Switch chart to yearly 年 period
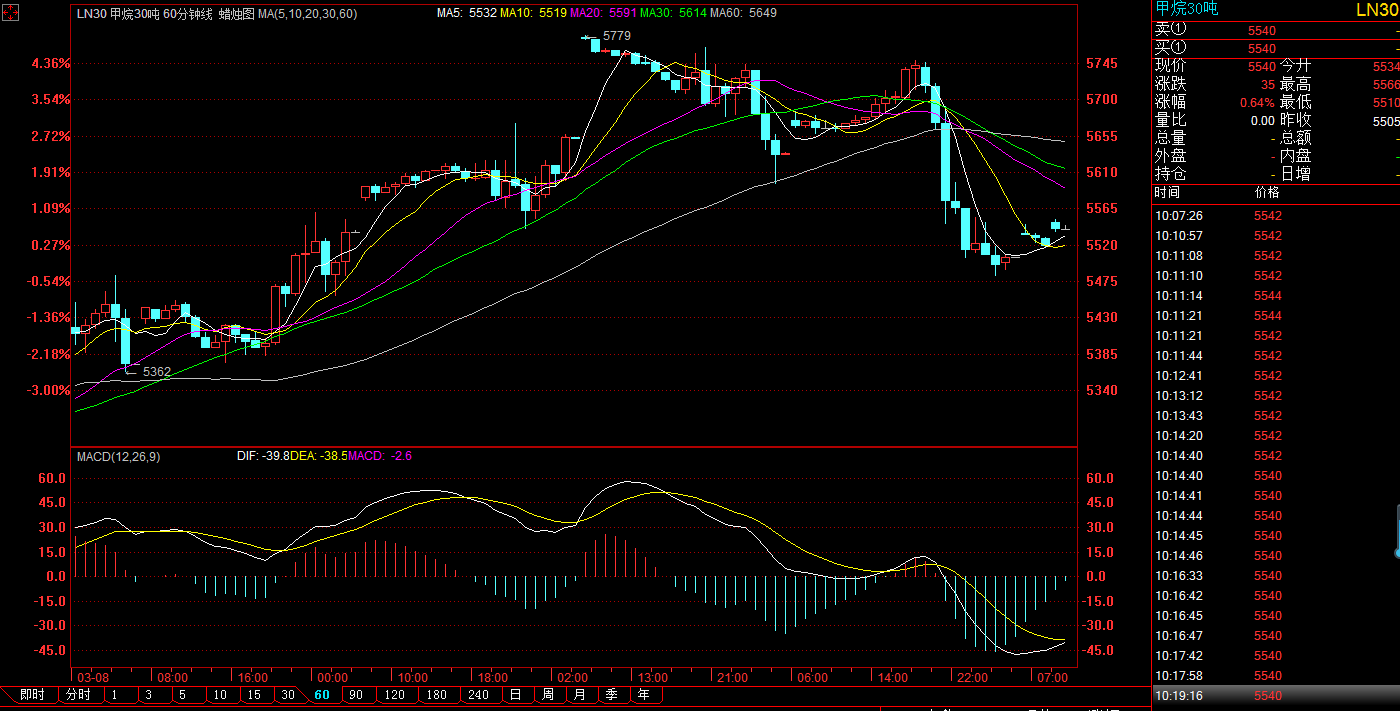The image size is (1400, 711). tap(643, 694)
